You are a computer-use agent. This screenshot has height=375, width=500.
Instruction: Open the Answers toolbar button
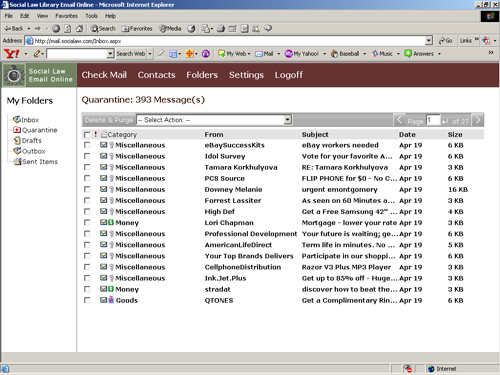pos(419,54)
